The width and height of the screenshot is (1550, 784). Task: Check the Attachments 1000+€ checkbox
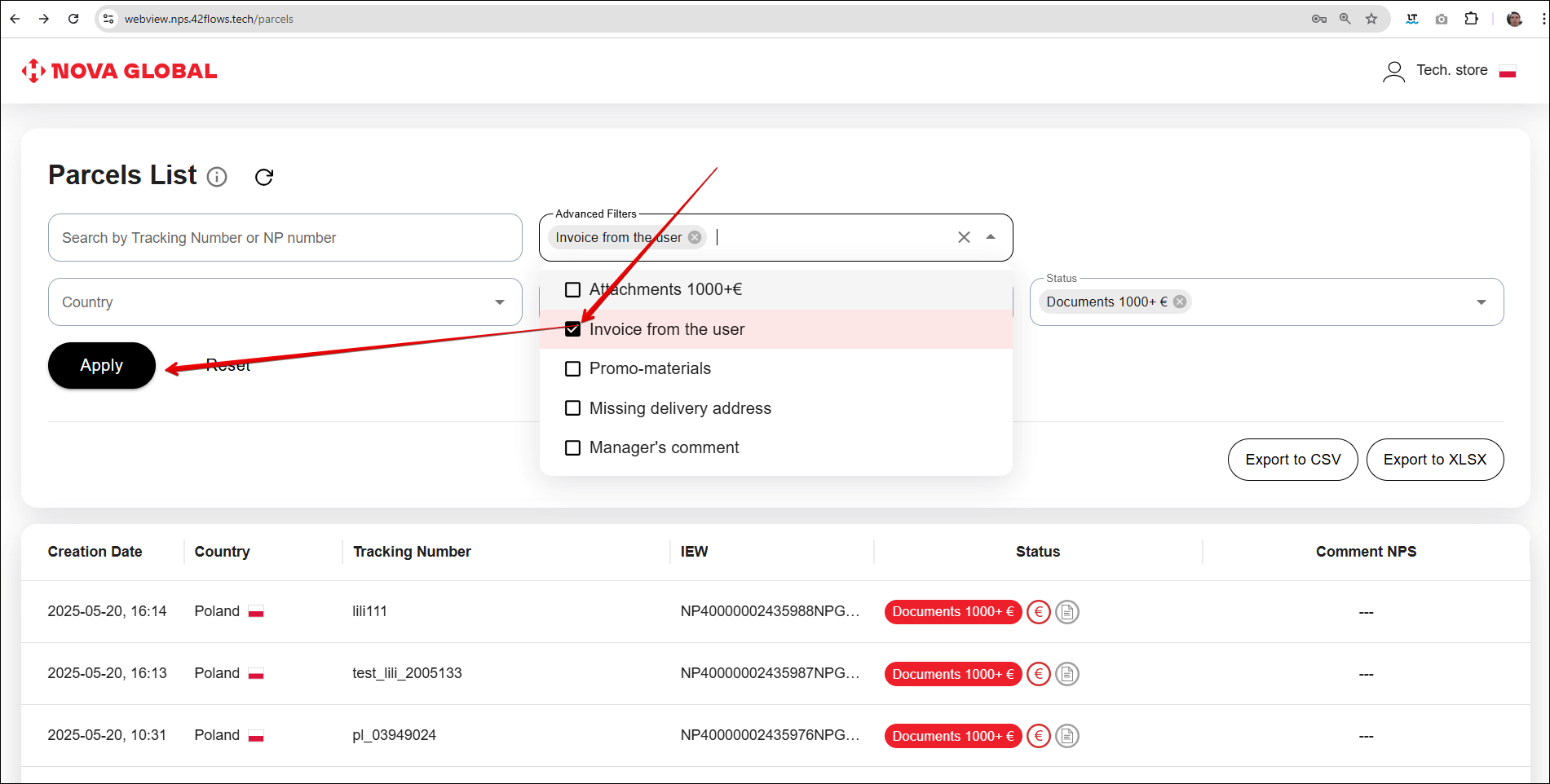(x=573, y=290)
